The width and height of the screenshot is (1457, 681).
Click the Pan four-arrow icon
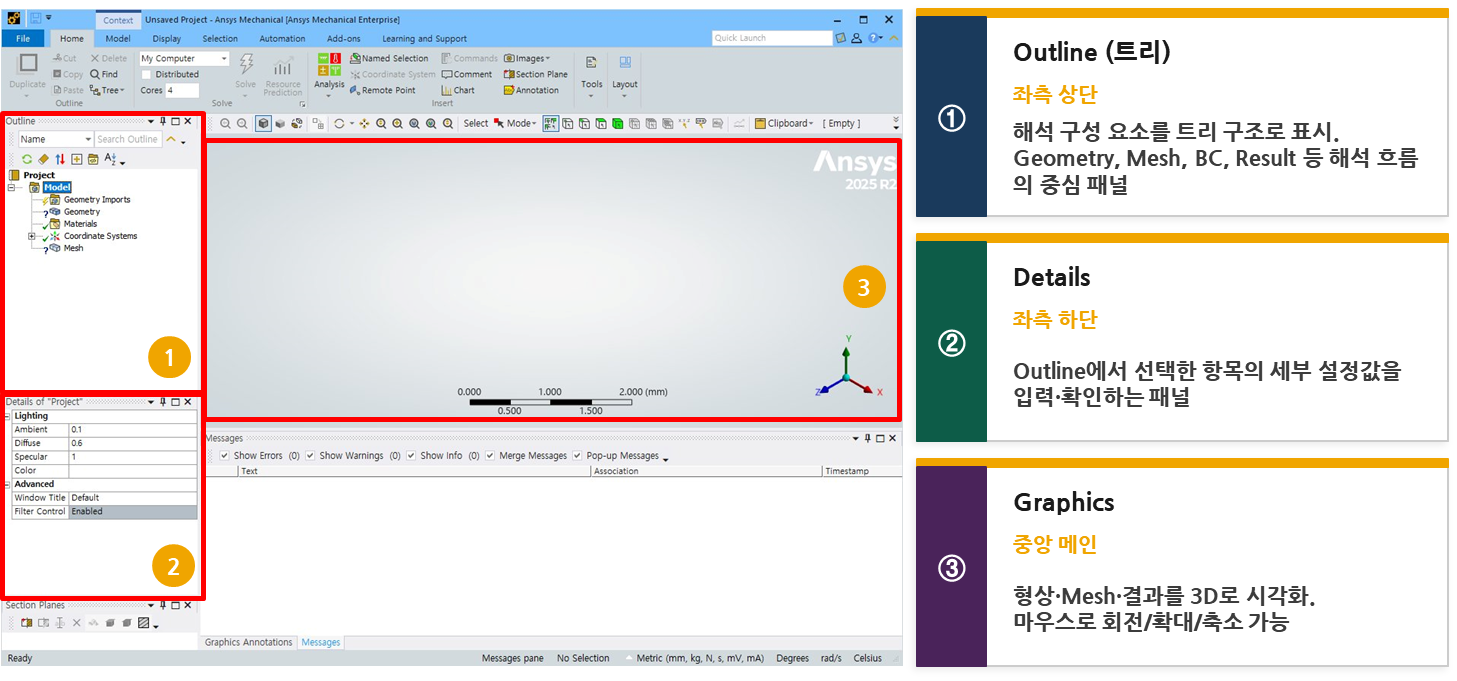coord(364,124)
